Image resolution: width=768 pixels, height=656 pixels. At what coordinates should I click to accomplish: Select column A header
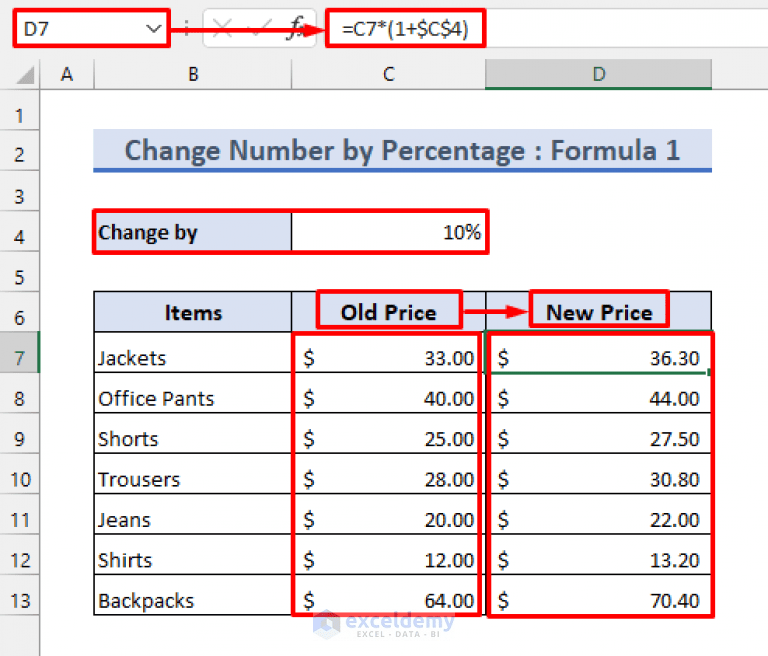point(67,74)
